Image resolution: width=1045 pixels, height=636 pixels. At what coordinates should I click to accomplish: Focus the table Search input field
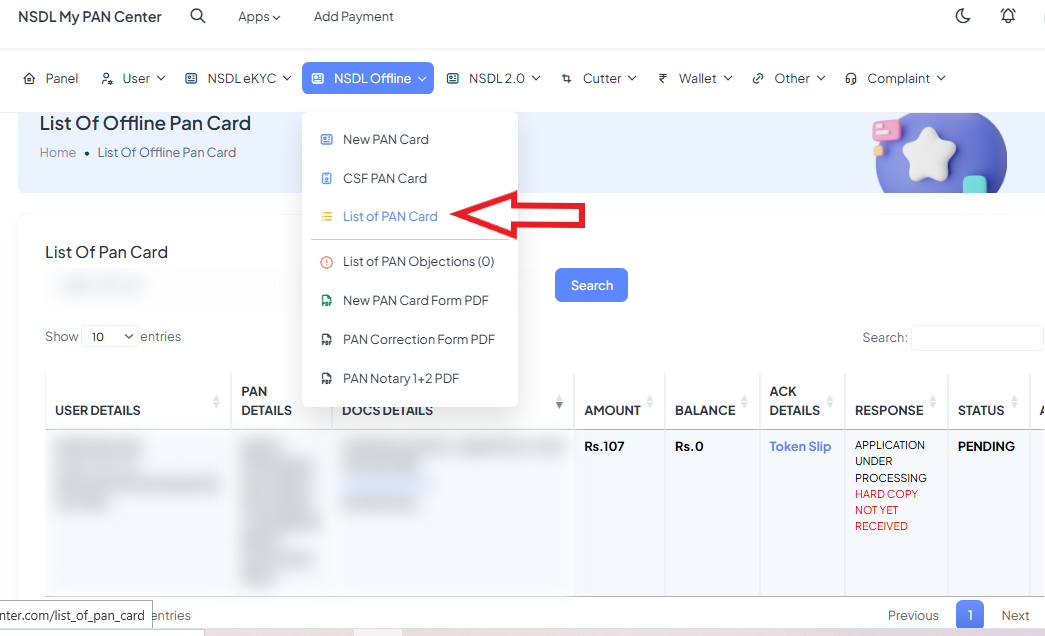click(x=977, y=338)
